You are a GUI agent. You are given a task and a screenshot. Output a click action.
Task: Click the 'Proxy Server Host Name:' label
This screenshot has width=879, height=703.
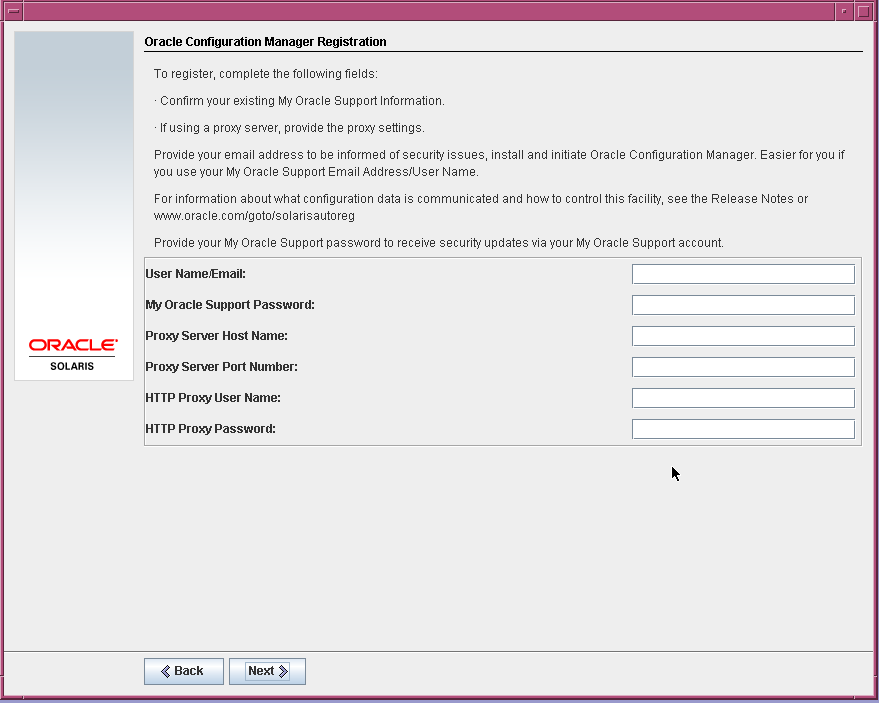pos(216,335)
